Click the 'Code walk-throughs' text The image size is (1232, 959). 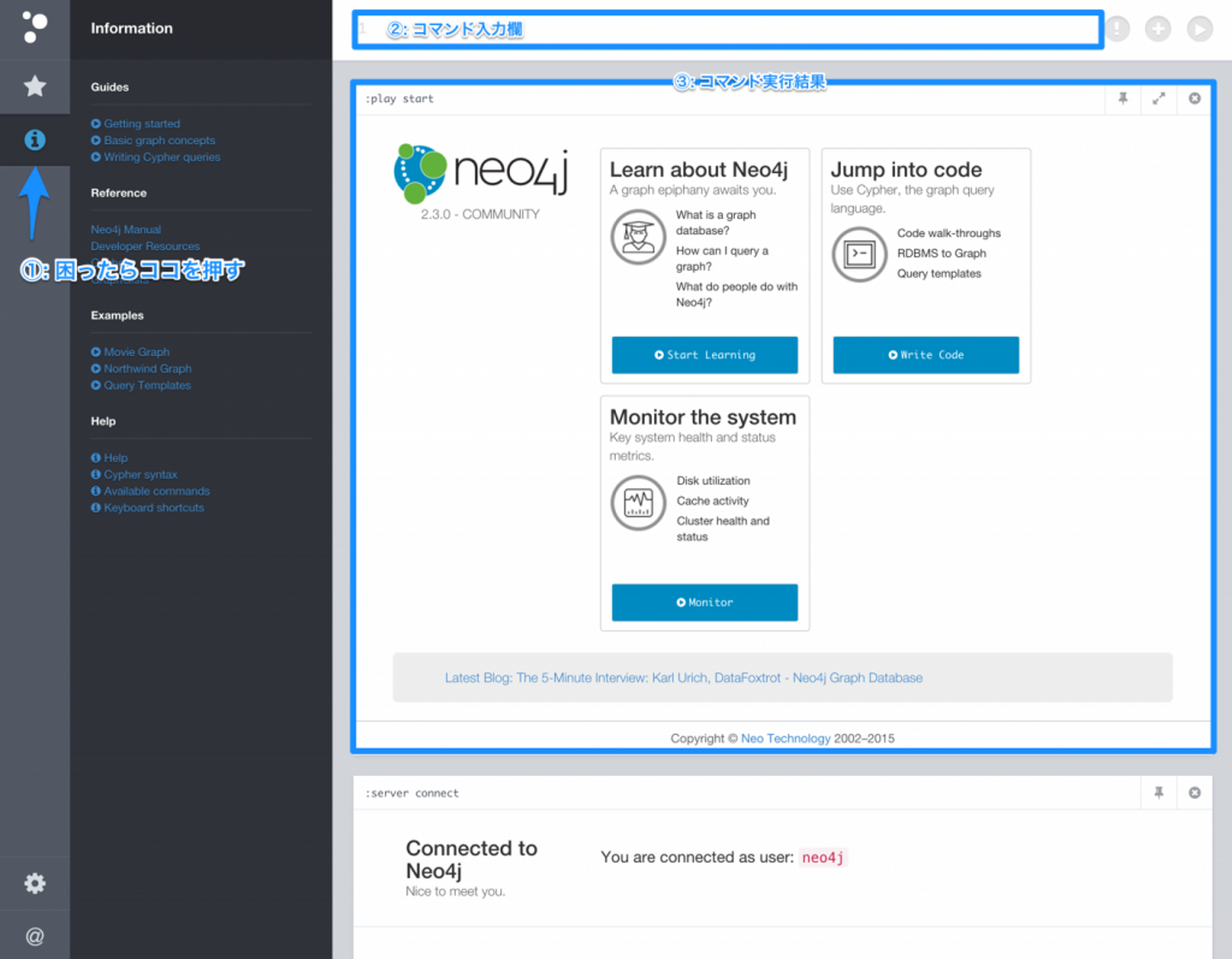click(x=949, y=233)
